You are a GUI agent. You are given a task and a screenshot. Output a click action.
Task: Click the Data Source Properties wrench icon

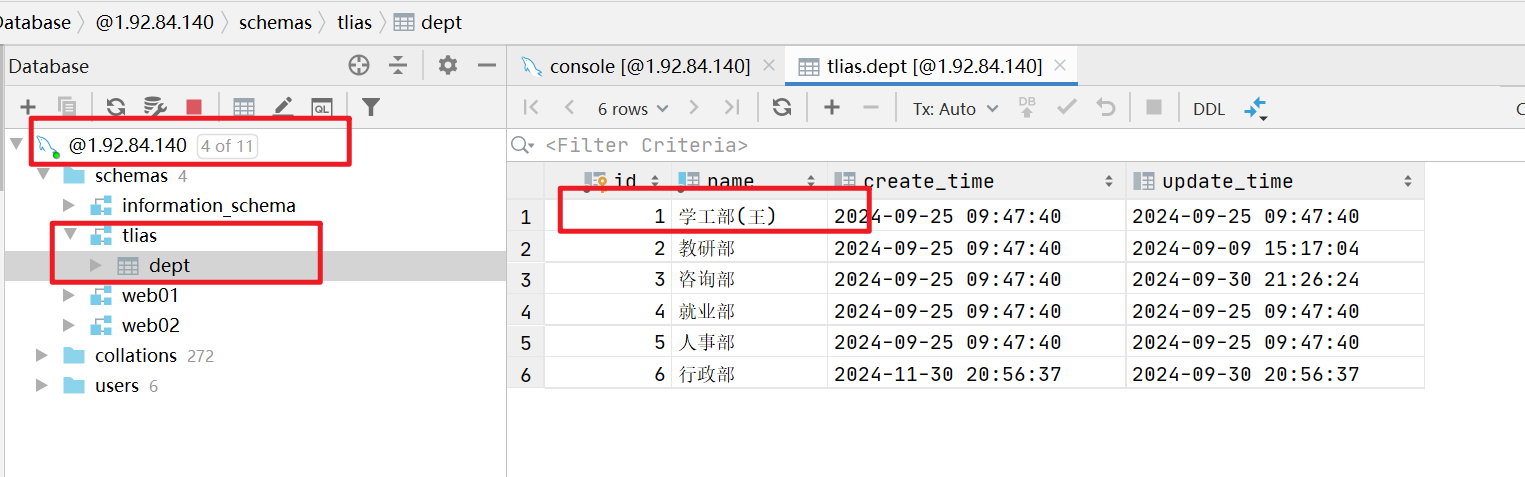point(154,107)
